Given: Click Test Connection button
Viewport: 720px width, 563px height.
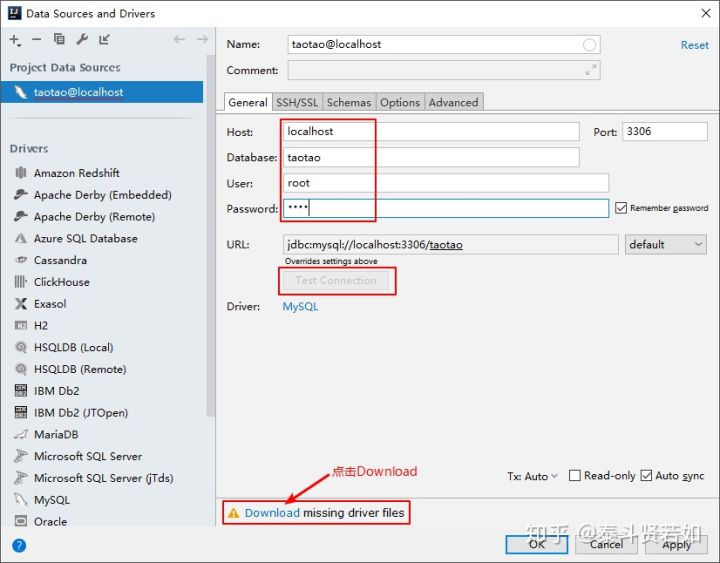Looking at the screenshot, I should click(x=336, y=281).
